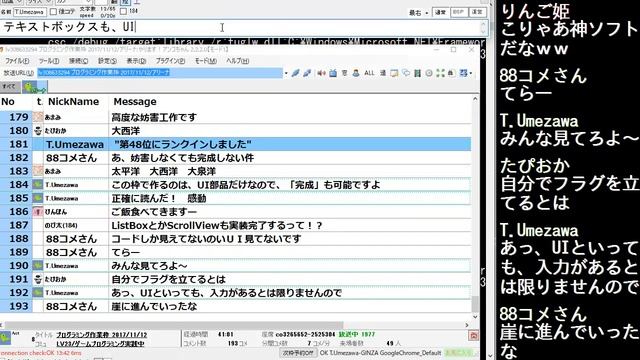
Task: Click the gray circular target icon
Action: (429, 73)
